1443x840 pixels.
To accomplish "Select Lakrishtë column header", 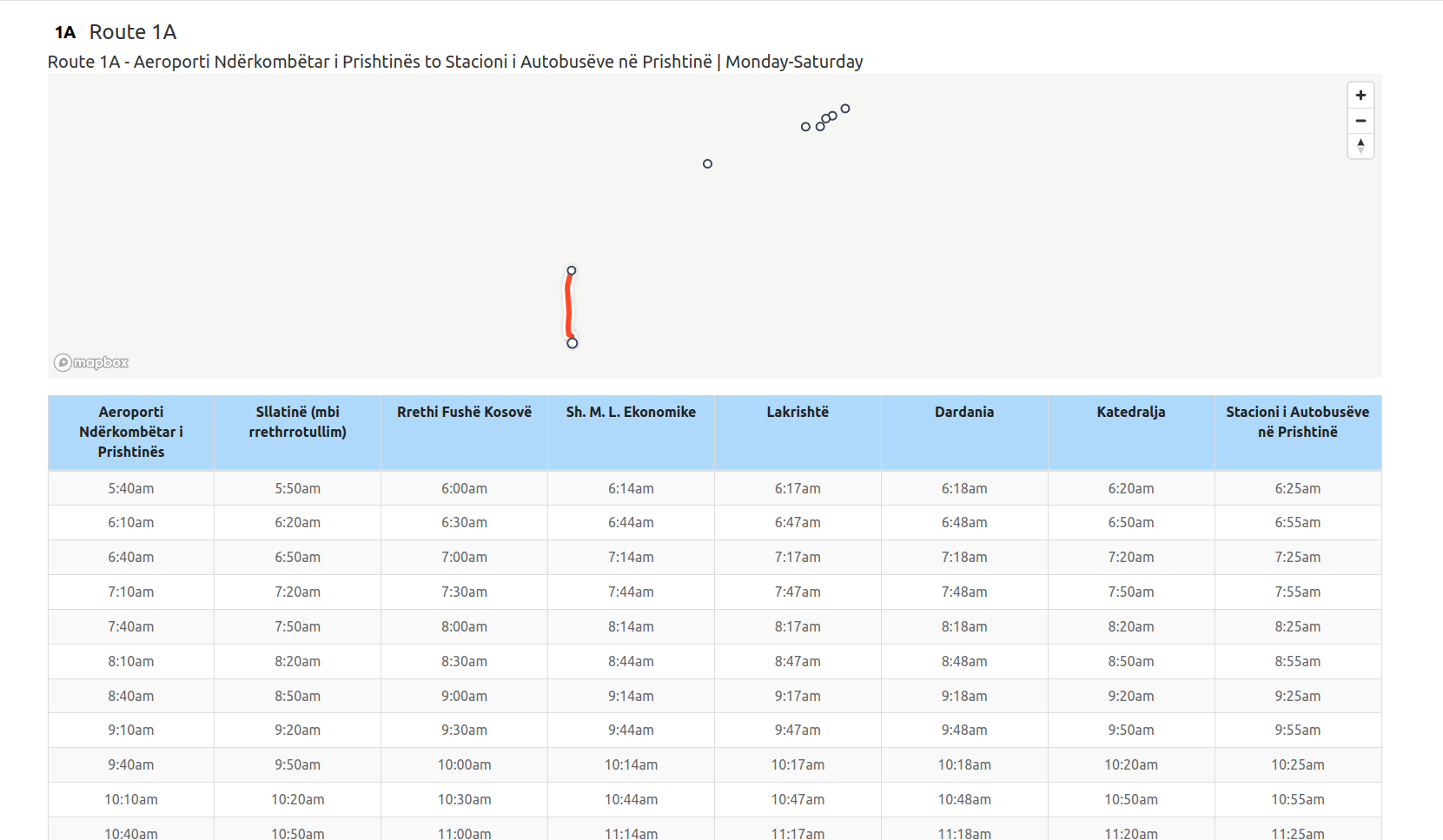I will (798, 432).
